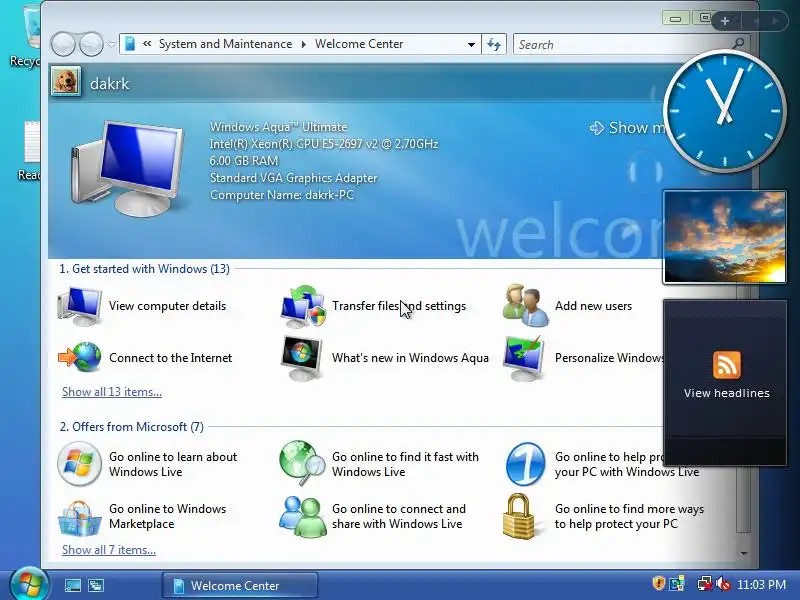Viewport: 800px width, 600px height.
Task: Open Connect to the Internet globe icon
Action: point(80,357)
